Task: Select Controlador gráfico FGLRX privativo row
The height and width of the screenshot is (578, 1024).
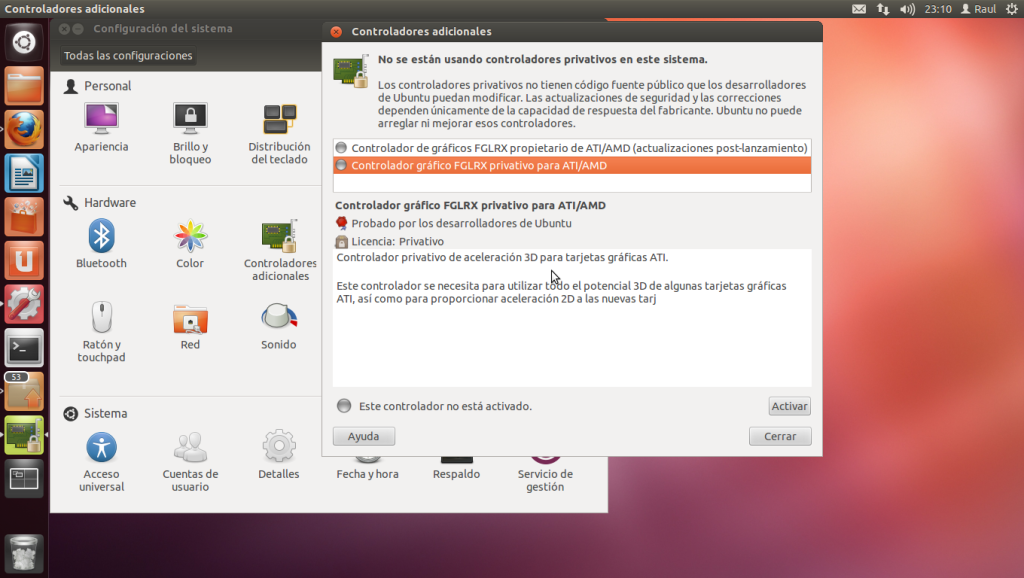Action: coord(572,165)
